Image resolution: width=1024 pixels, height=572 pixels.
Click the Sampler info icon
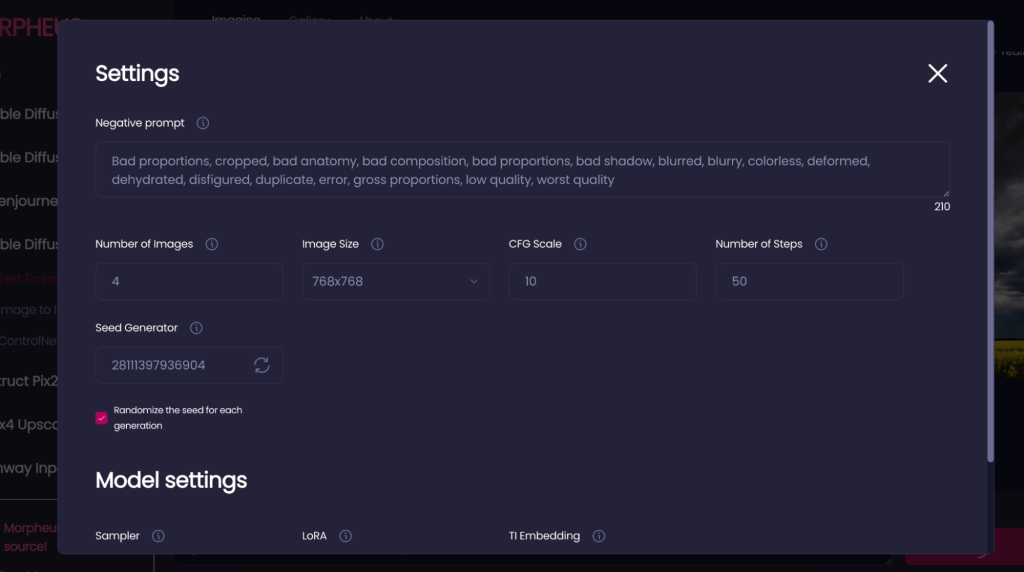[158, 536]
